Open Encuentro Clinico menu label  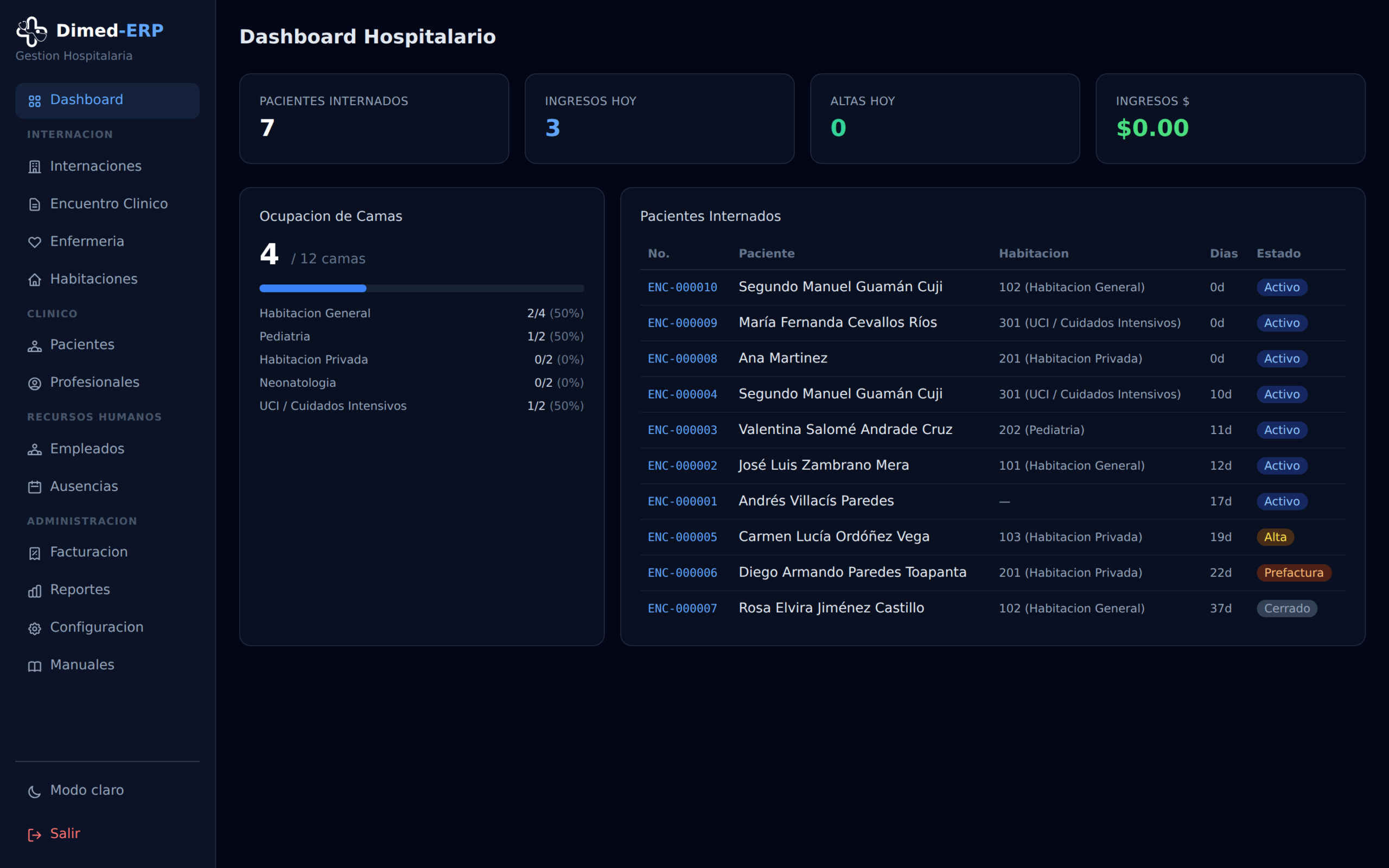109,204
